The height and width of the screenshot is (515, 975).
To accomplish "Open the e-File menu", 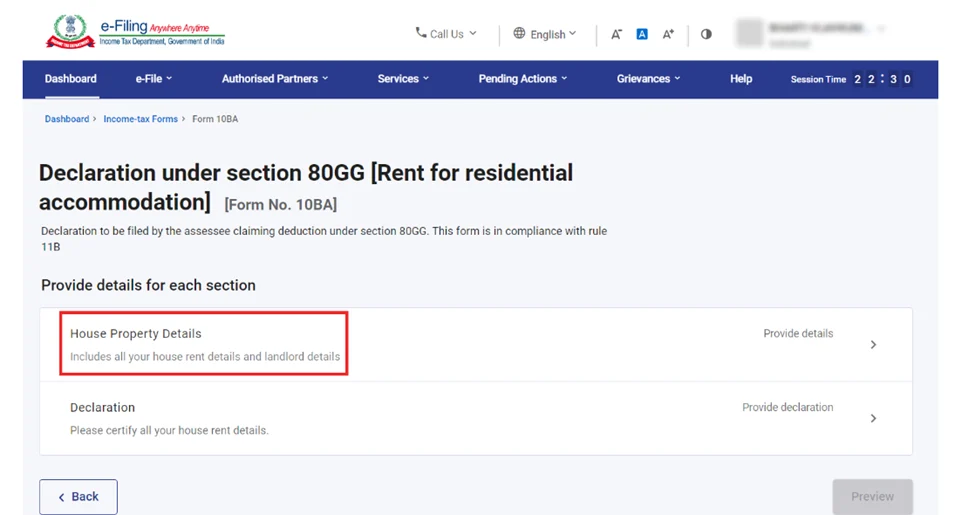I will 154,79.
